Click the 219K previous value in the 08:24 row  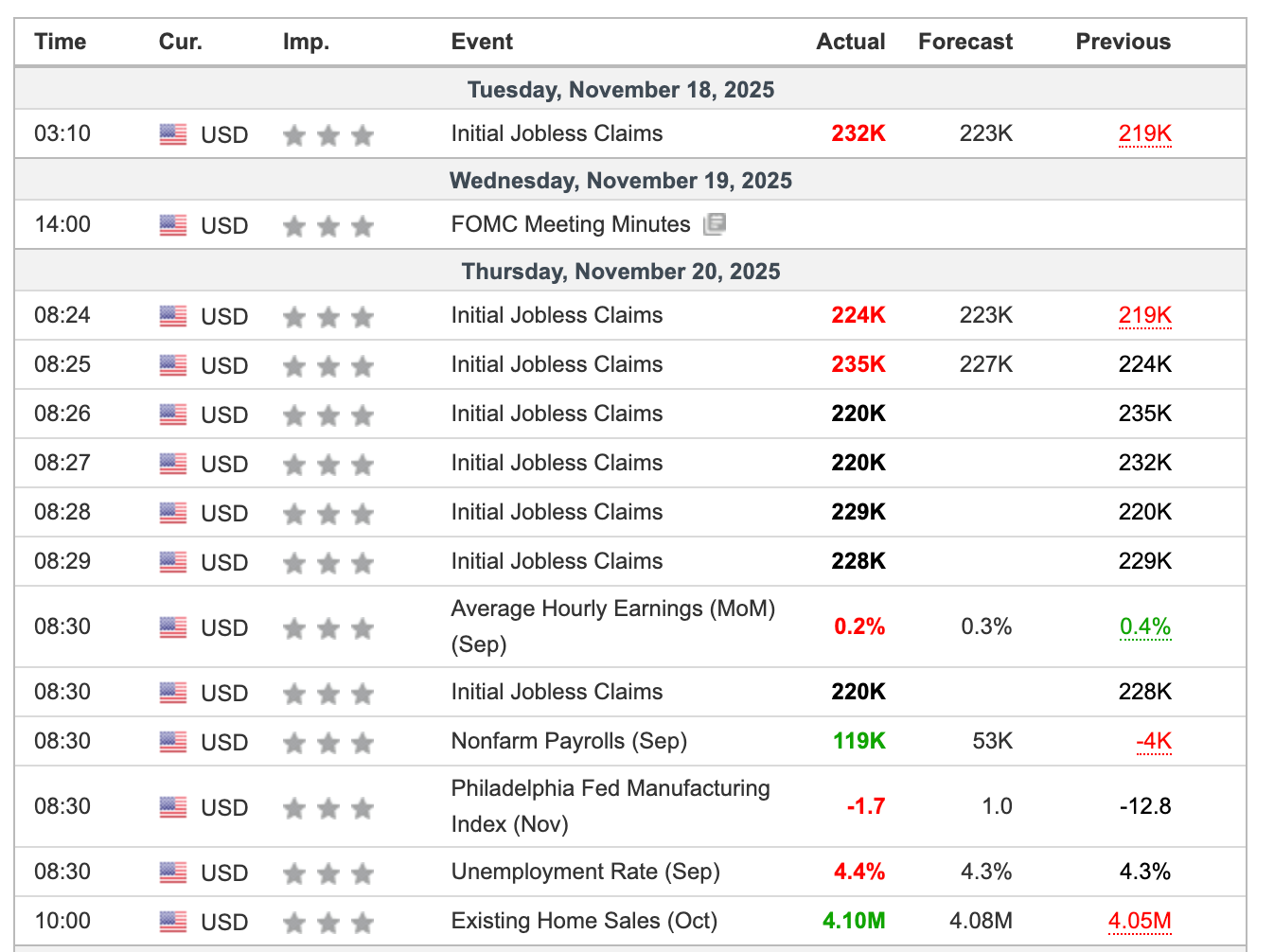[x=1145, y=315]
